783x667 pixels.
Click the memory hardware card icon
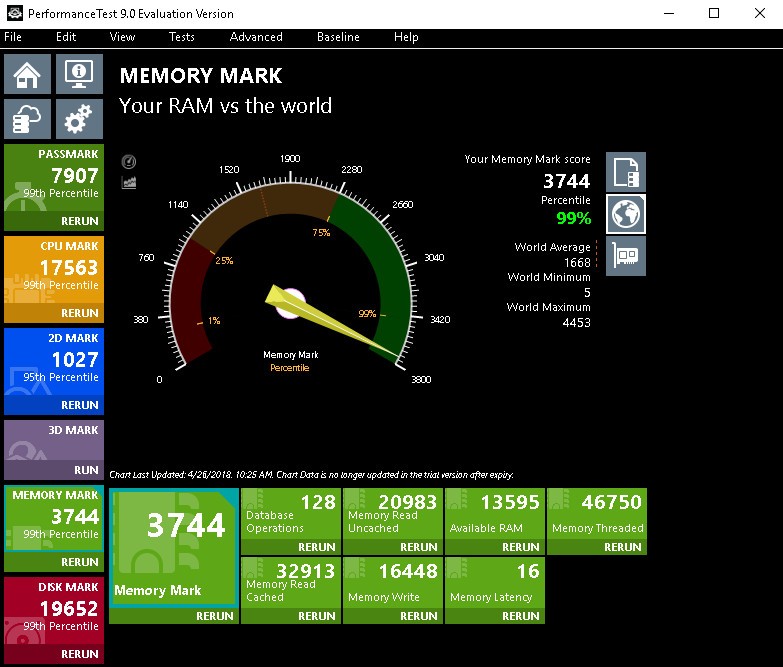(x=626, y=256)
